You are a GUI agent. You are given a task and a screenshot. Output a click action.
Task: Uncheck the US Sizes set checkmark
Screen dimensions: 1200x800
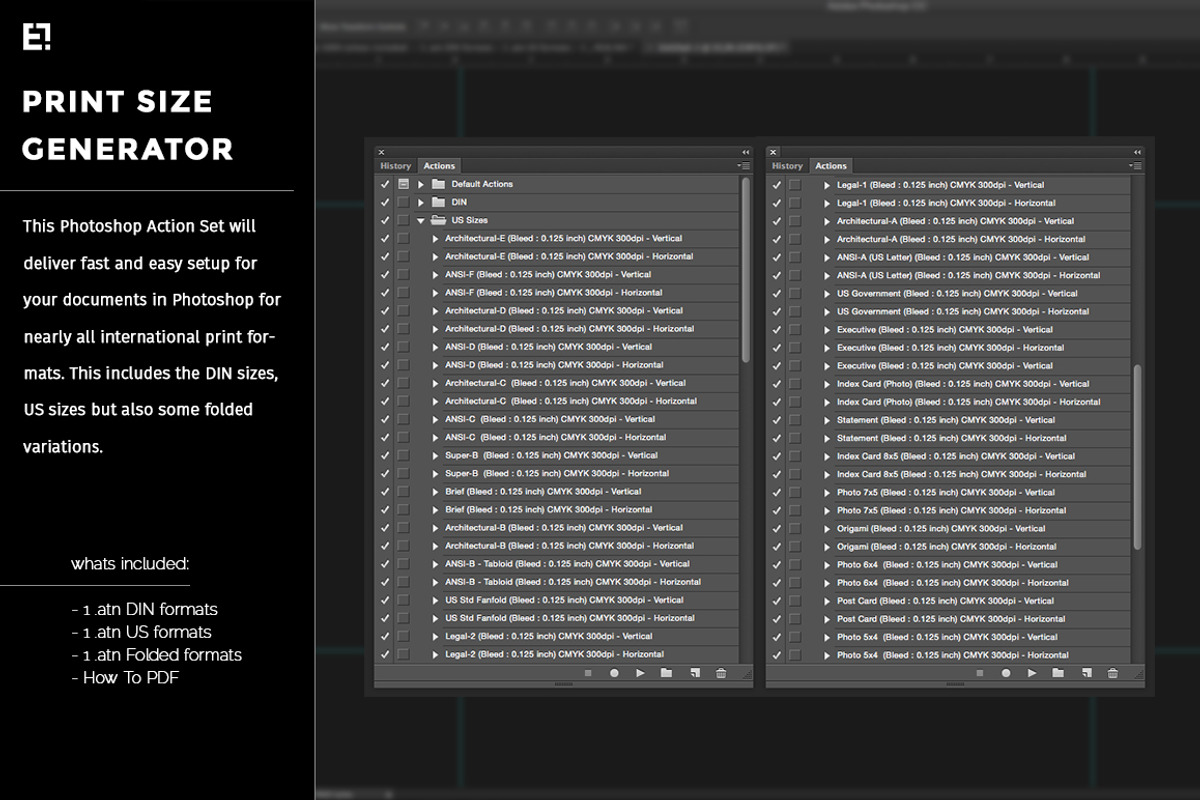(x=385, y=220)
